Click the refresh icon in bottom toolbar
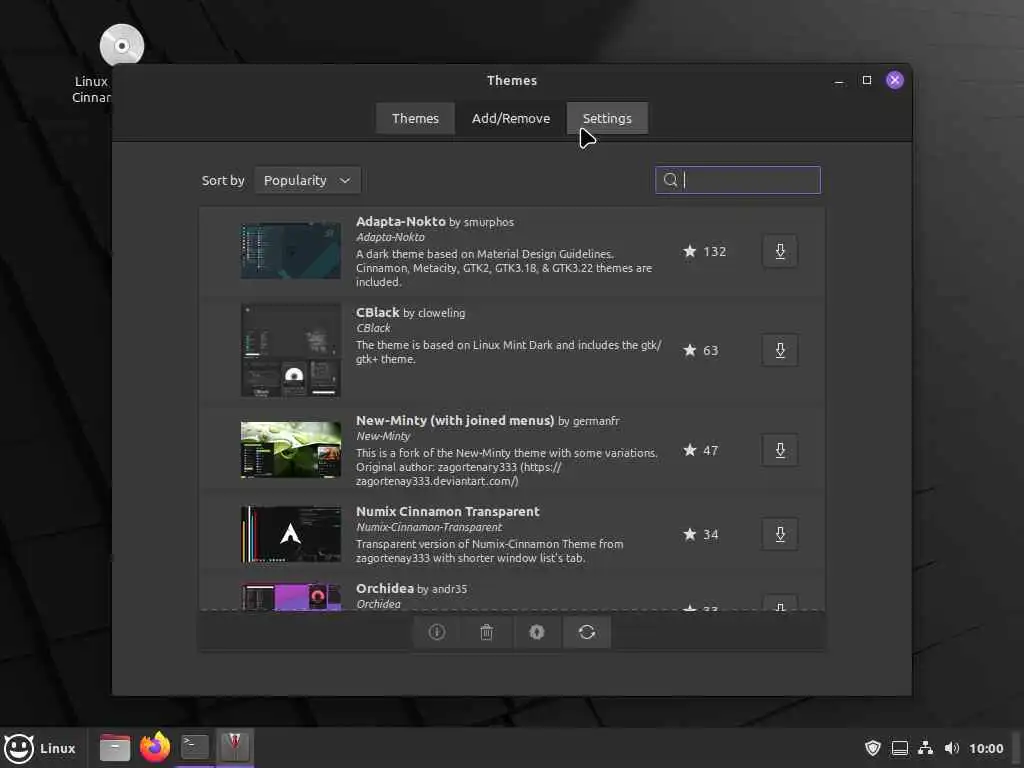The width and height of the screenshot is (1024, 768). click(x=586, y=632)
